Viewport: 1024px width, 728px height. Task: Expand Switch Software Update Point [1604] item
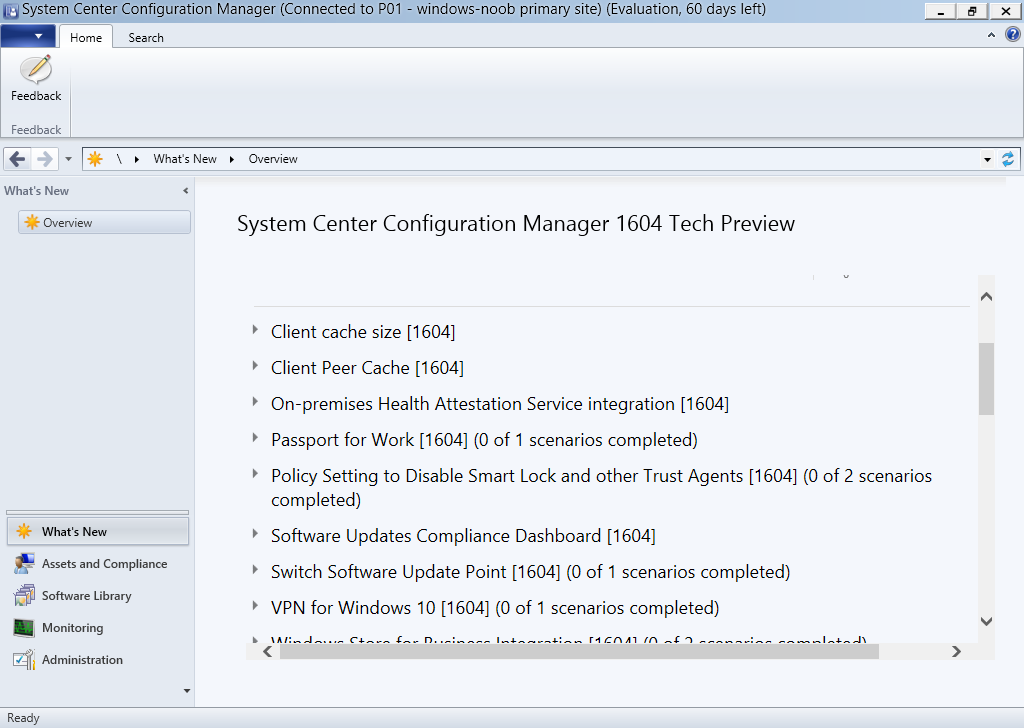point(255,569)
